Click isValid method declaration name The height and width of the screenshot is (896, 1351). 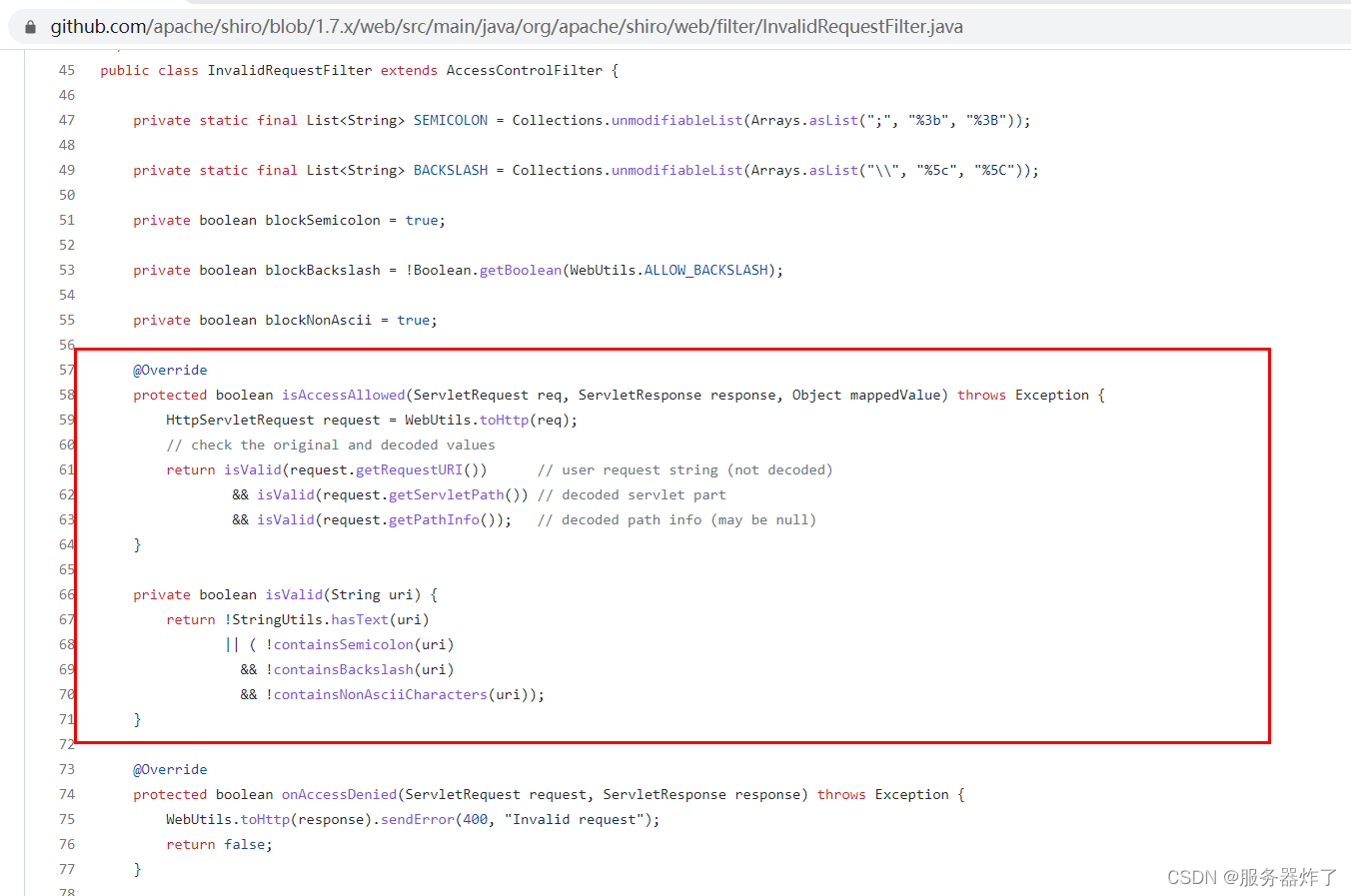pos(294,594)
